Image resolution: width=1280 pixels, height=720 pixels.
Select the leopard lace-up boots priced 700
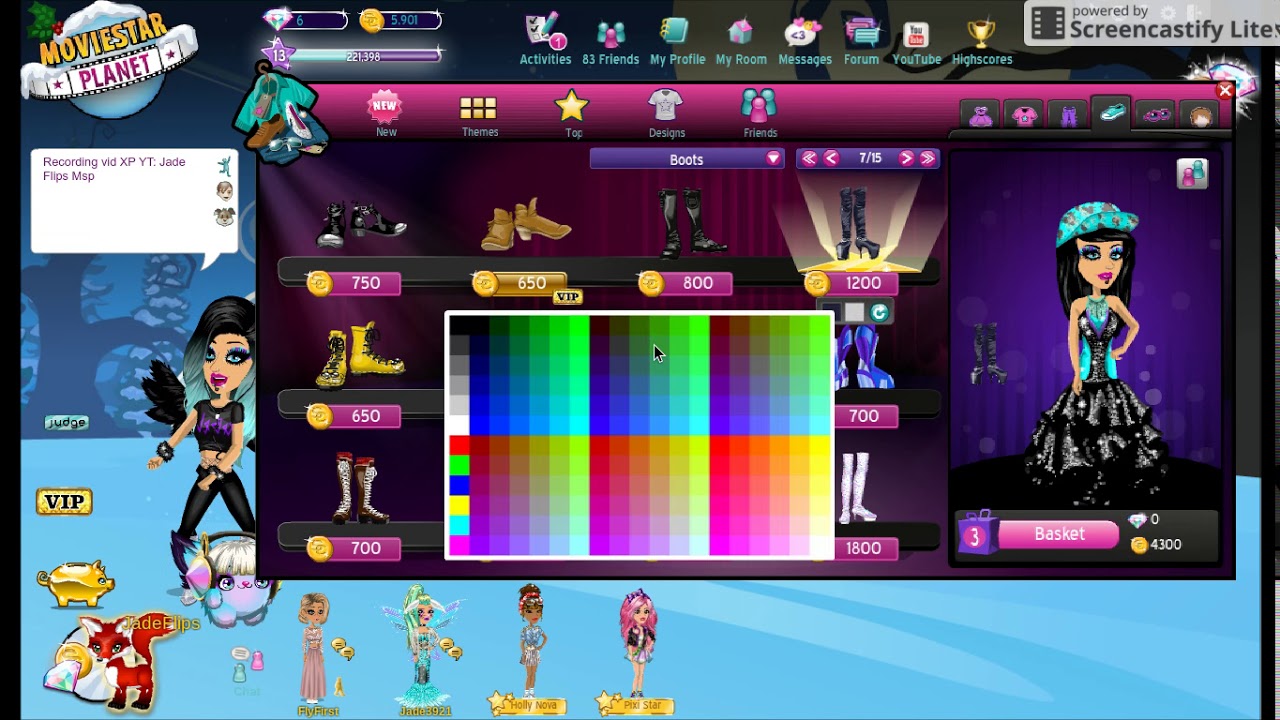[x=360, y=490]
